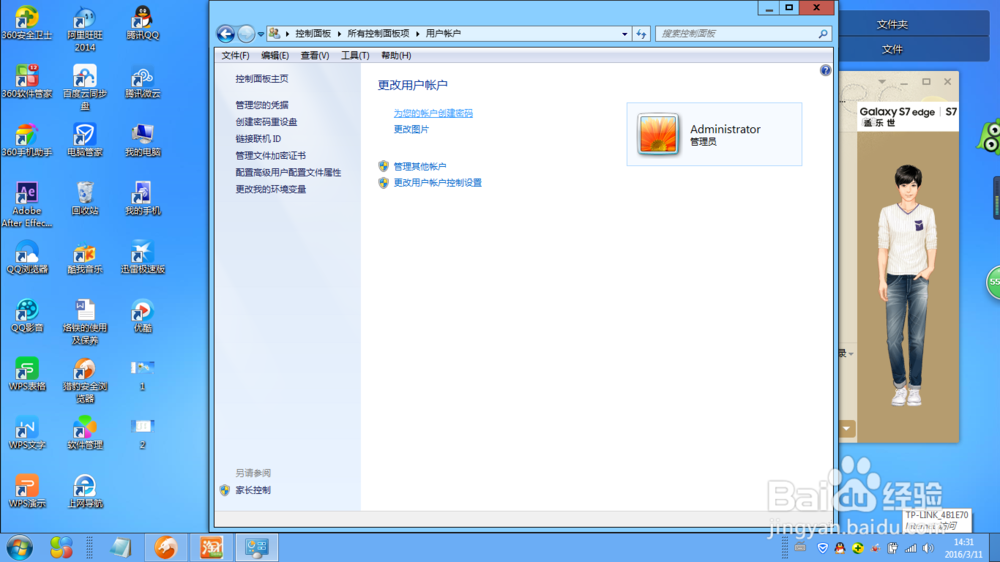This screenshot has width=1000, height=562.
Task: Open the 帮助(H) menu
Action: click(396, 55)
